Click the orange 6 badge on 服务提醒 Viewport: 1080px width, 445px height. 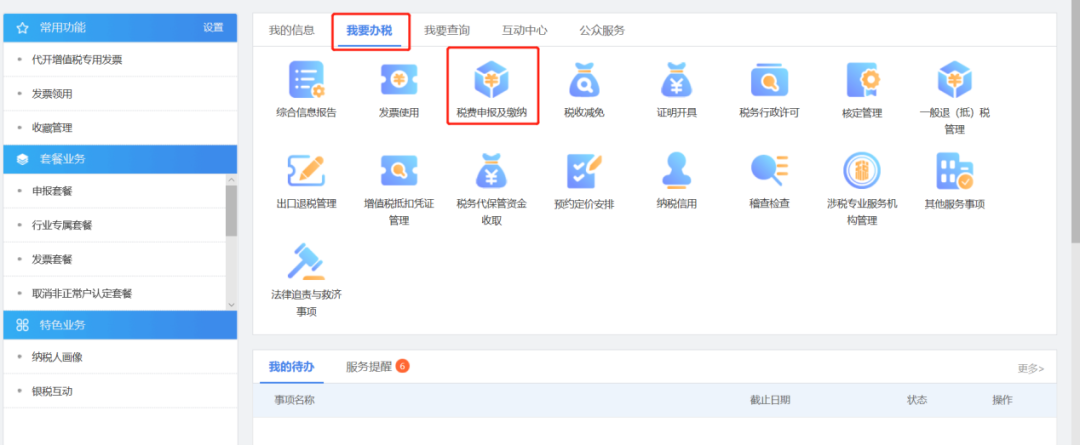[402, 366]
